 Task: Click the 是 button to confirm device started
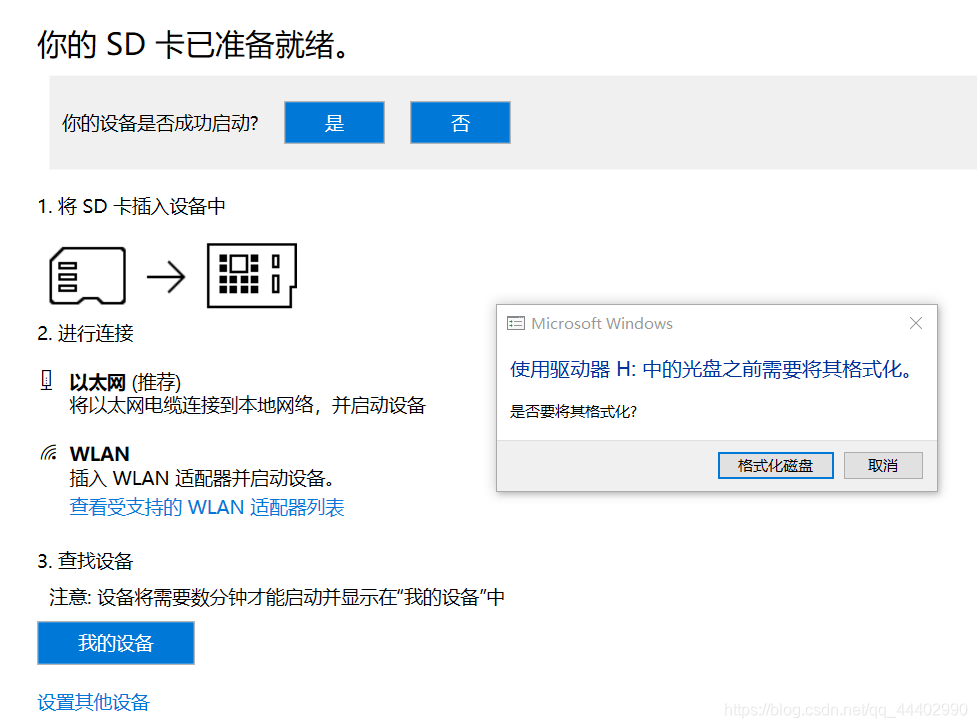click(334, 122)
